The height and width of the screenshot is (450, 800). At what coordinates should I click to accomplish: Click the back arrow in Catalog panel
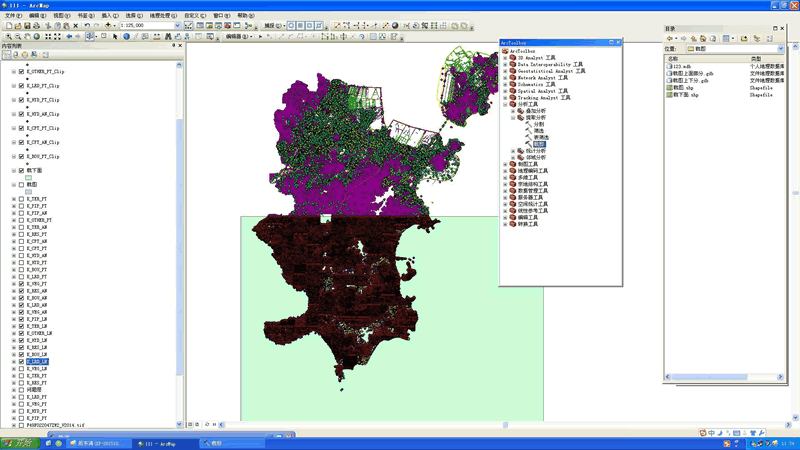pos(671,38)
